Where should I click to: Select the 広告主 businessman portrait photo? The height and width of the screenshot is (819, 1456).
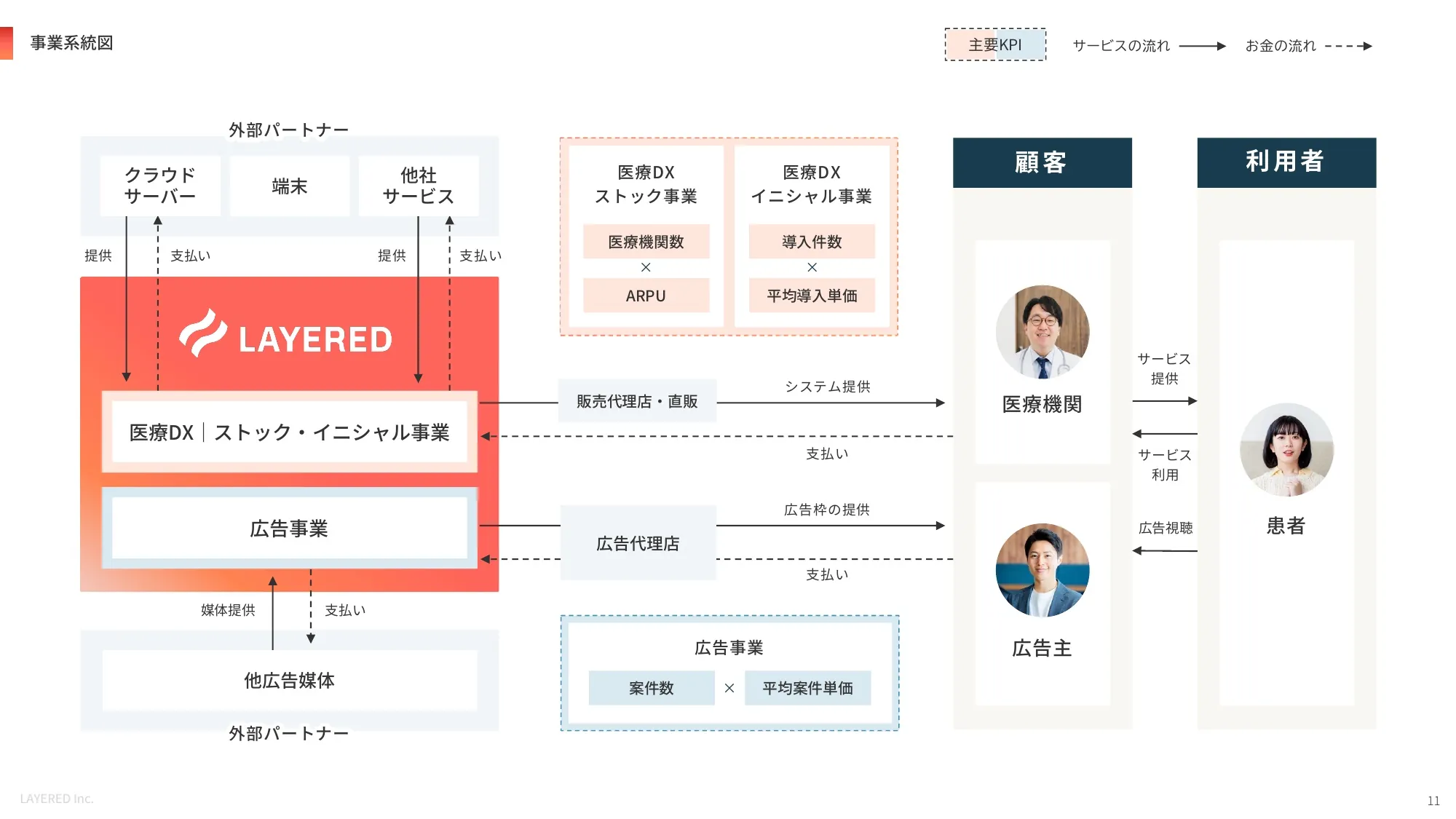pos(1042,570)
